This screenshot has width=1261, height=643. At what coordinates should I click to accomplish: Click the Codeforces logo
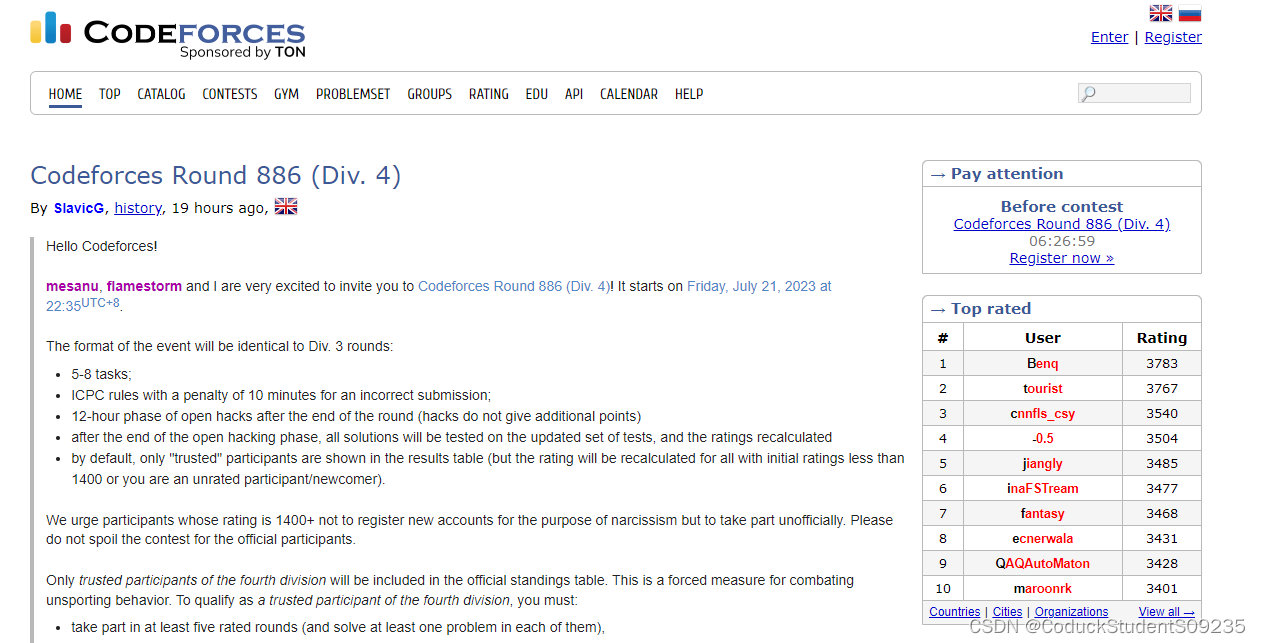pos(168,34)
